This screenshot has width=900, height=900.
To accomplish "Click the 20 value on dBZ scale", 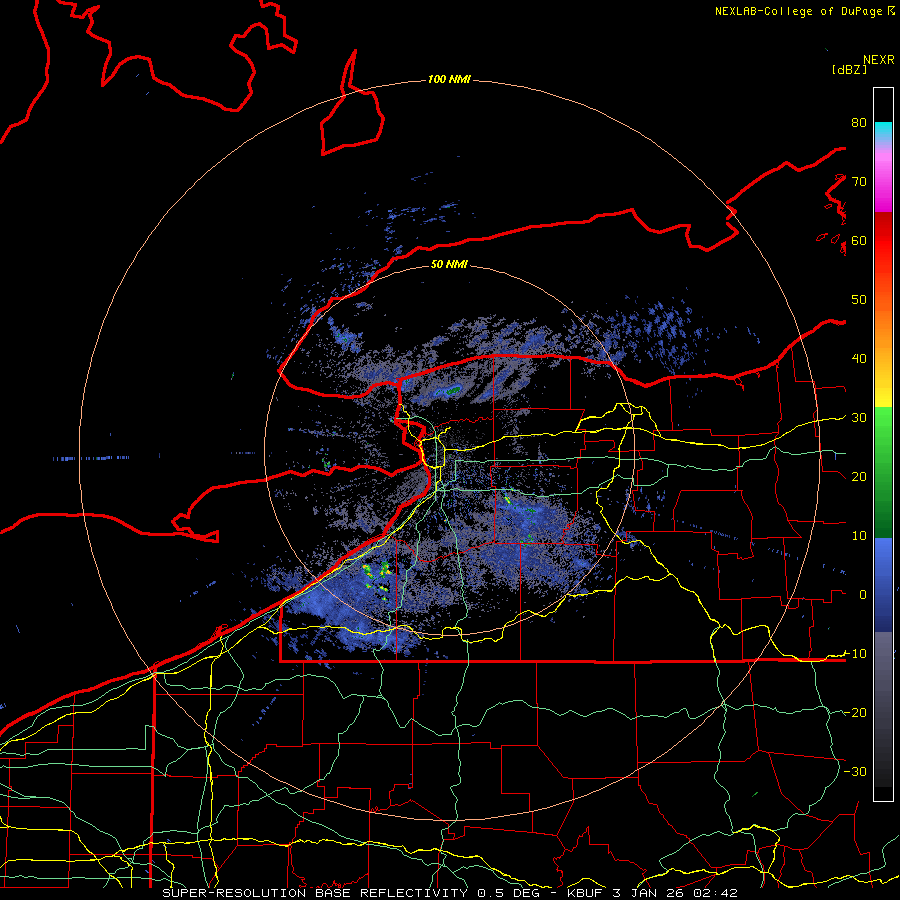I will coord(859,477).
